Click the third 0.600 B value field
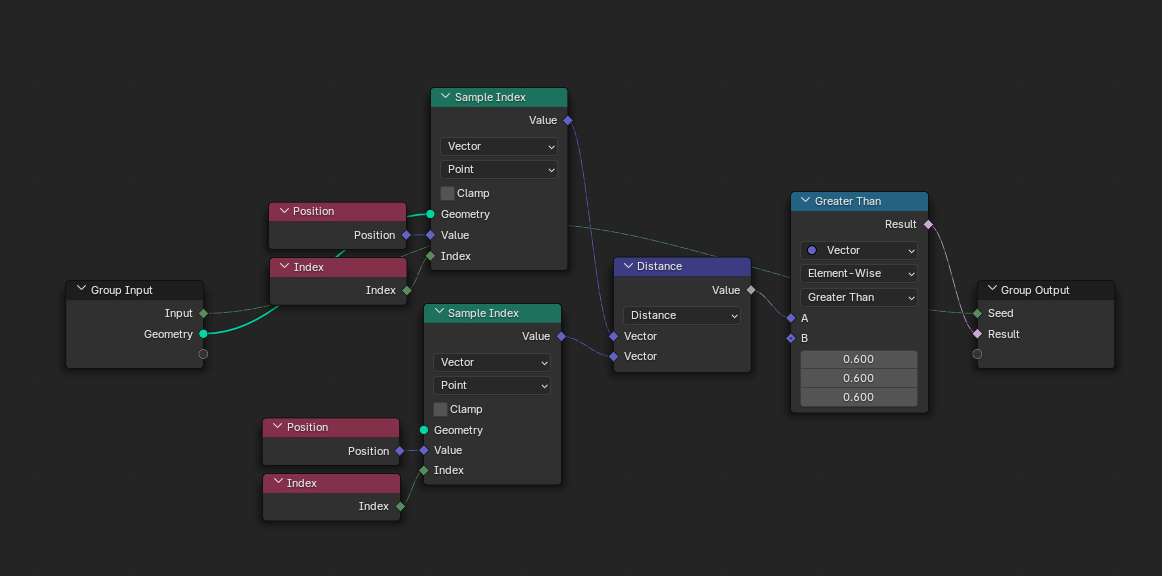 click(x=859, y=397)
